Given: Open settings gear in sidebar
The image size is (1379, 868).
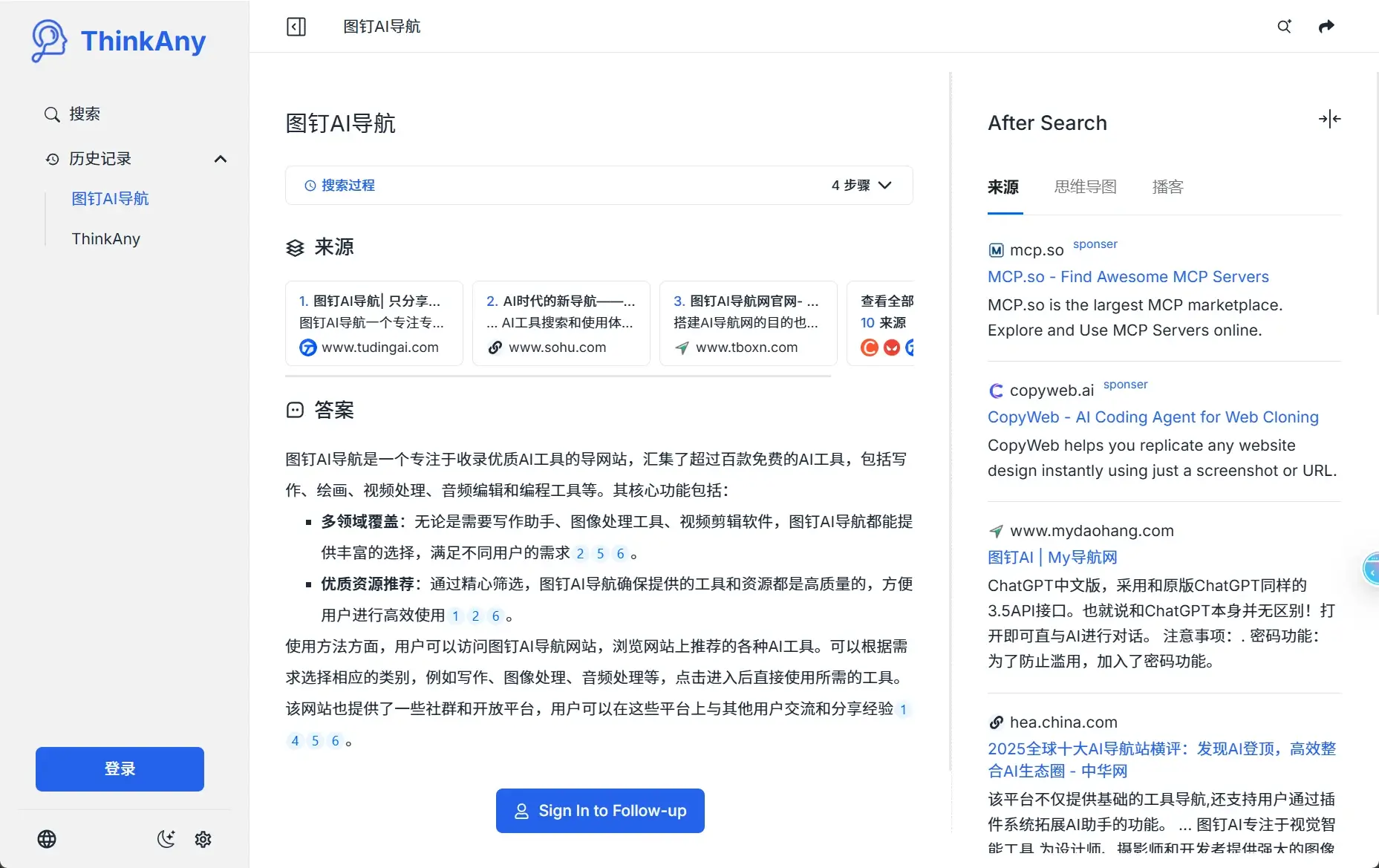Looking at the screenshot, I should [x=203, y=839].
